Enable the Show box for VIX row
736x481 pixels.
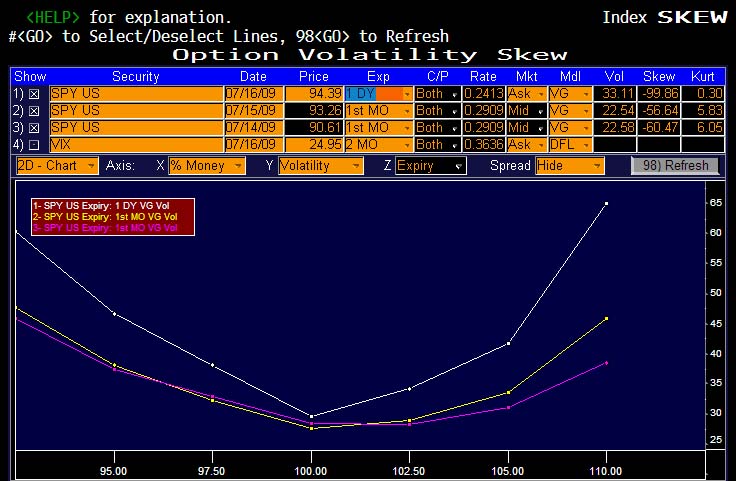click(x=34, y=145)
